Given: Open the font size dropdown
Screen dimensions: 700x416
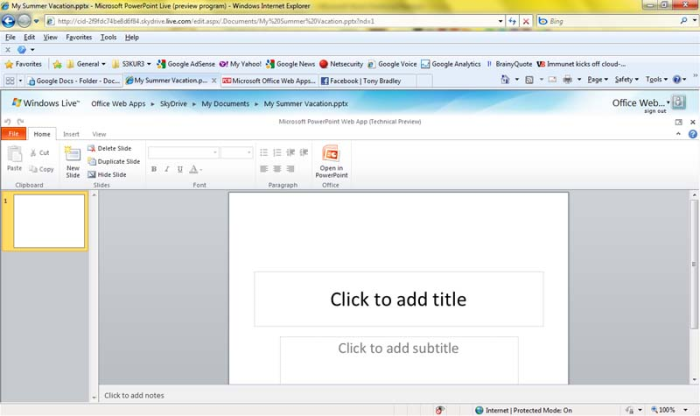Looking at the screenshot, I should click(x=249, y=153).
